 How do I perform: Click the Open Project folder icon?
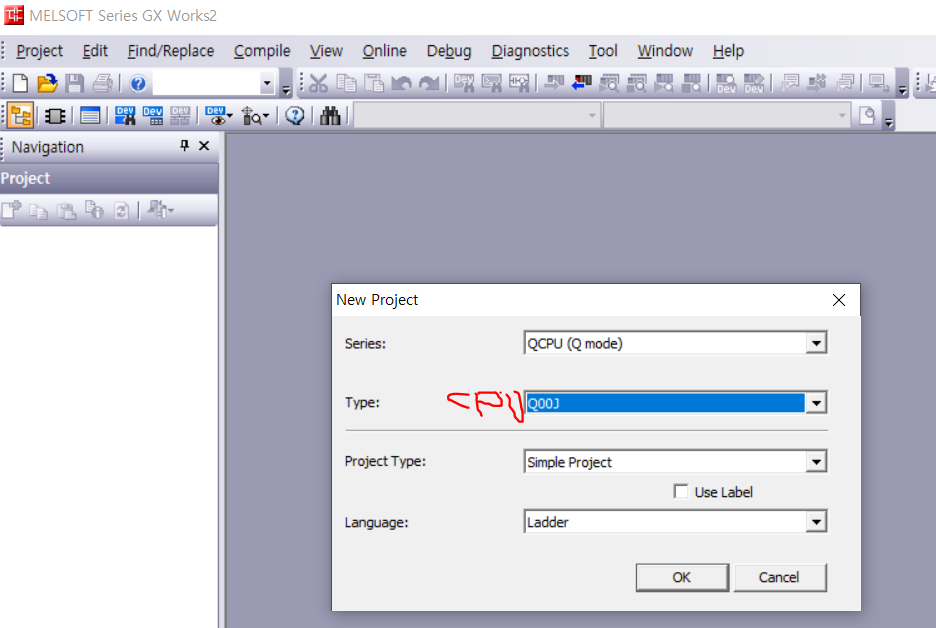[47, 83]
